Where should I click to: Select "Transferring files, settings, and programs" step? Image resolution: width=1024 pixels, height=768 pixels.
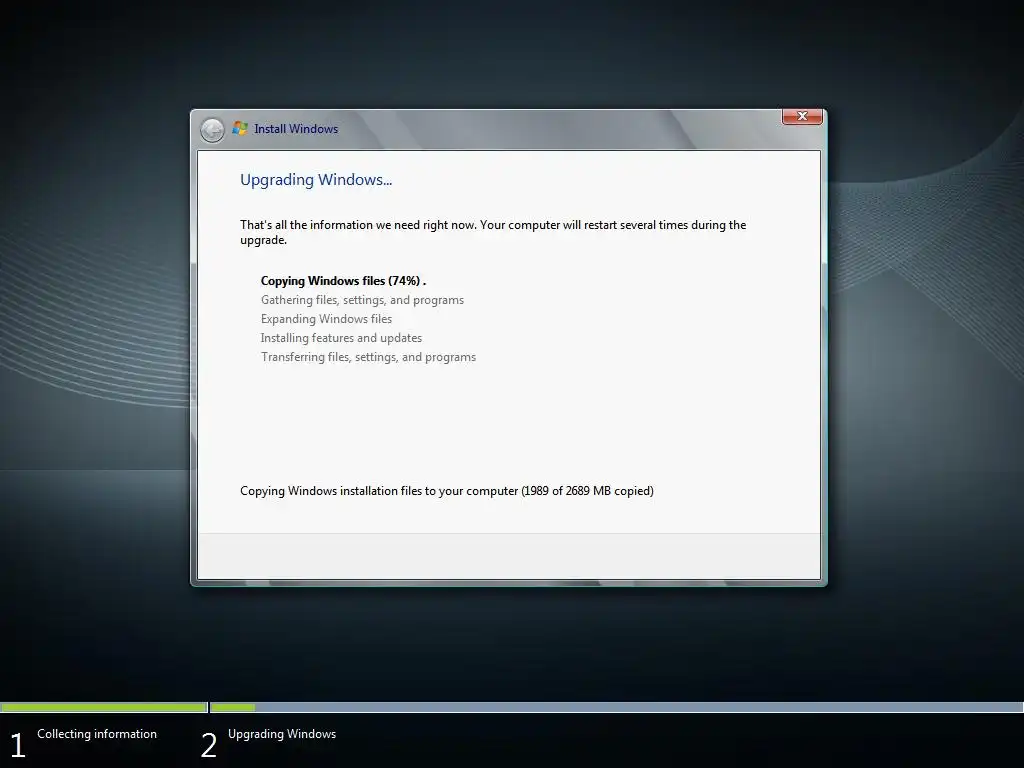(368, 357)
